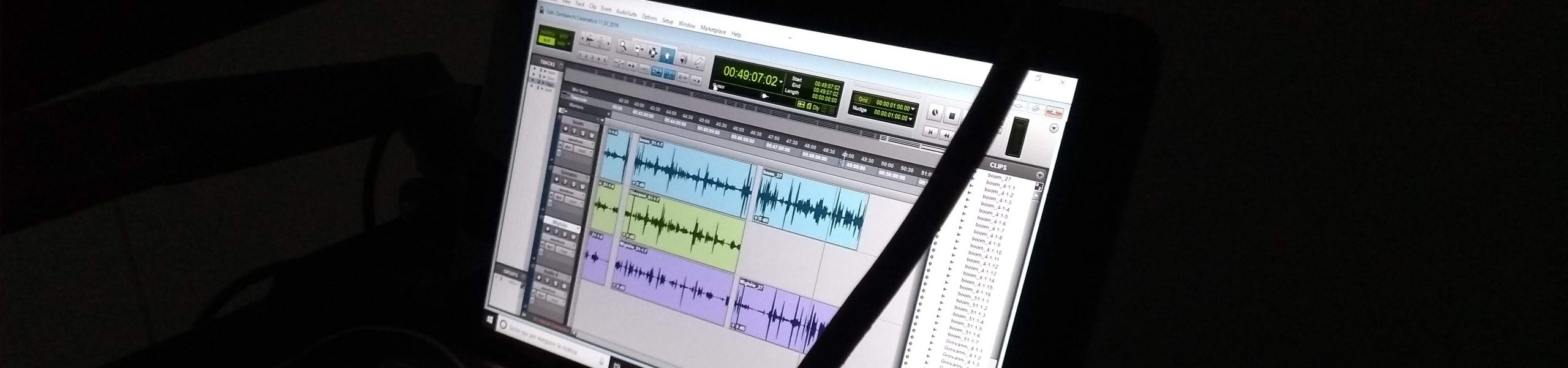Screen dimensions: 1568x368
Task: Mute the Boom track
Action: coord(591,136)
